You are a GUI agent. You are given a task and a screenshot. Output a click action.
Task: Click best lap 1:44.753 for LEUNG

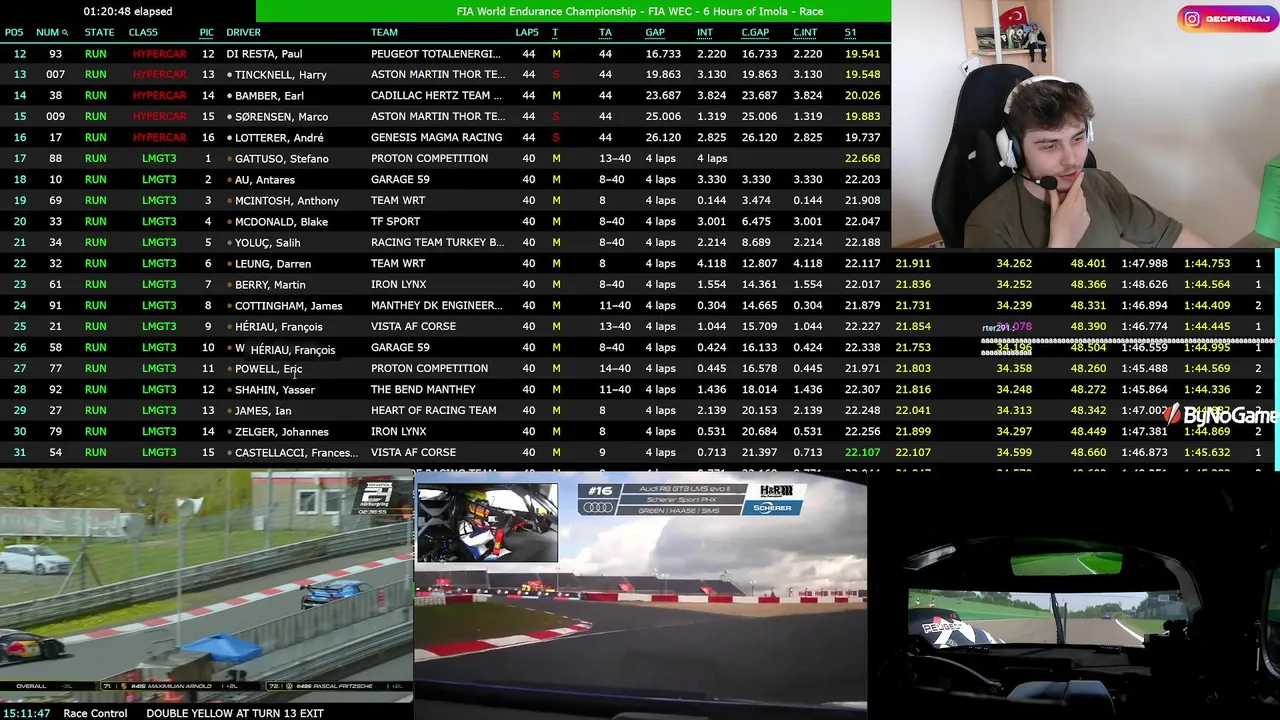tap(1207, 264)
